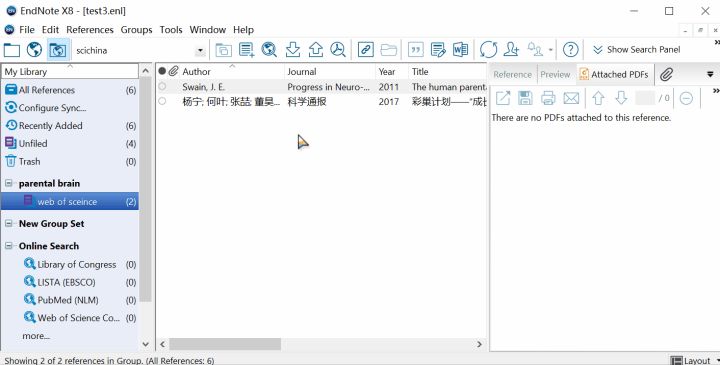Collapse the New Group Set

pyautogui.click(x=9, y=224)
